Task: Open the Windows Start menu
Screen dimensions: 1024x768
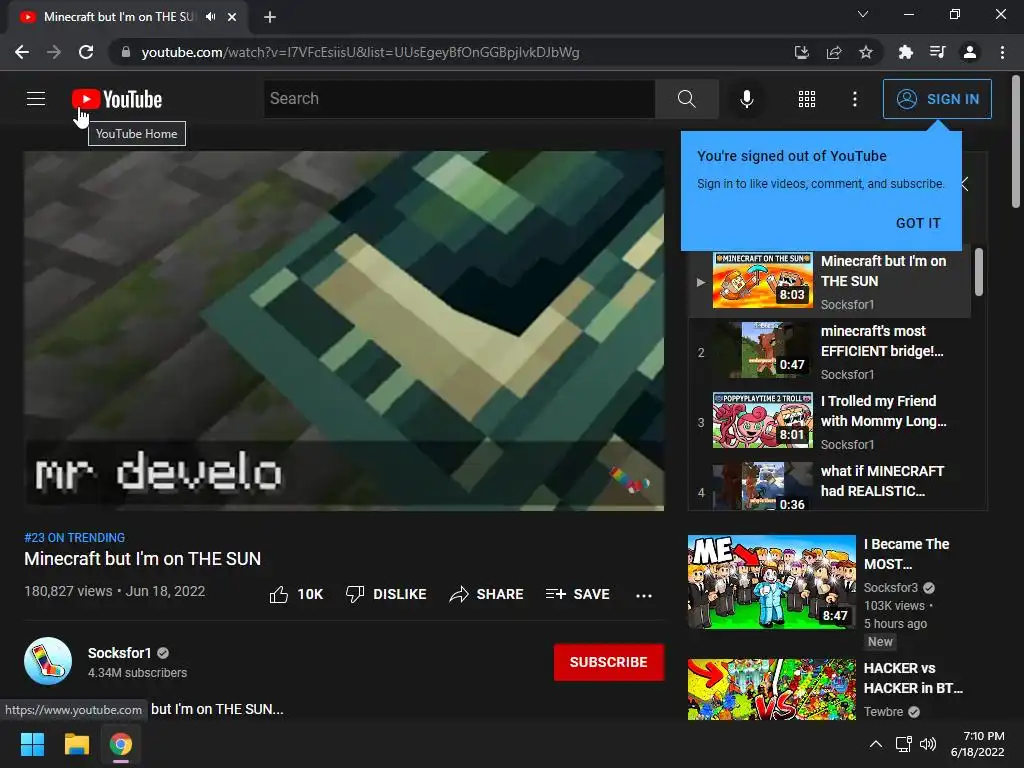Action: coord(32,744)
